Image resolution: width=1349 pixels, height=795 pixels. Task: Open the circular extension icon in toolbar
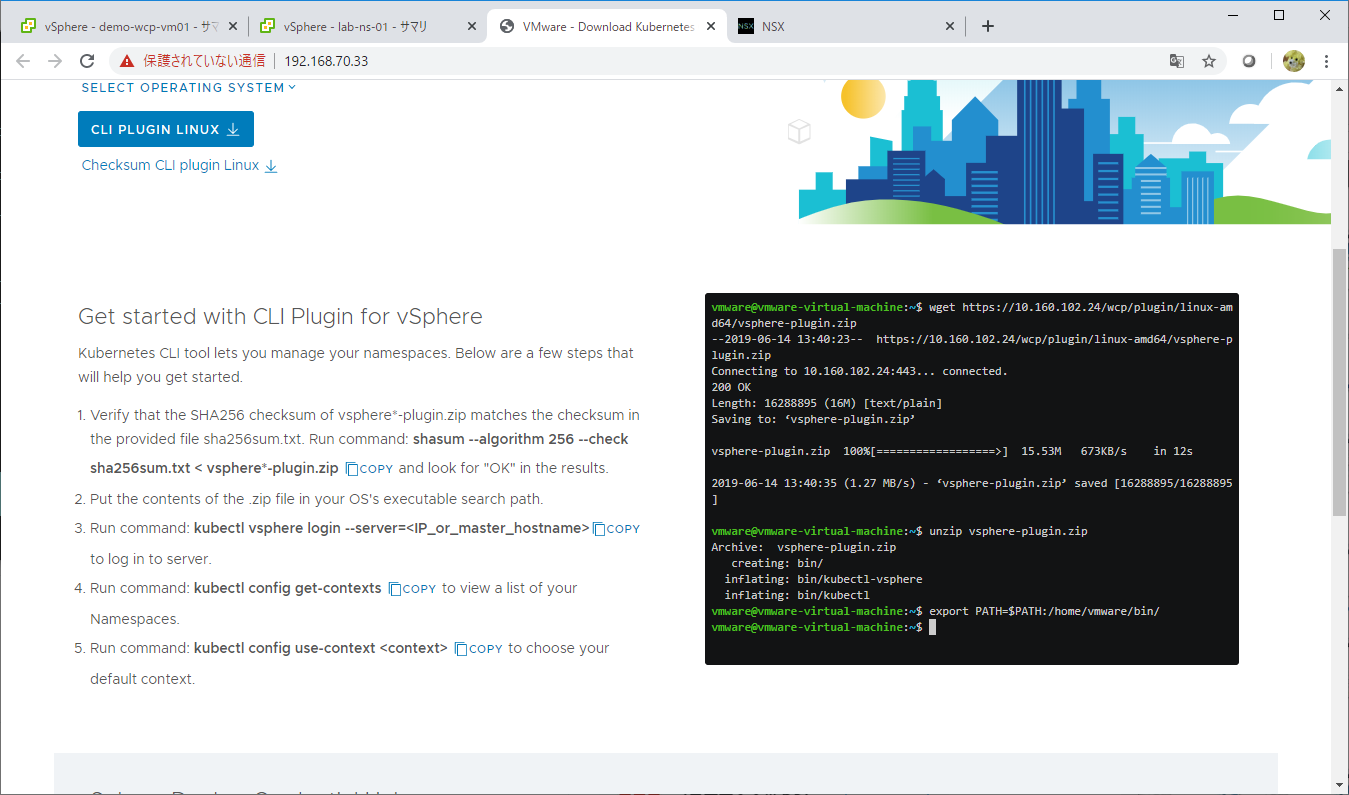[x=1249, y=61]
